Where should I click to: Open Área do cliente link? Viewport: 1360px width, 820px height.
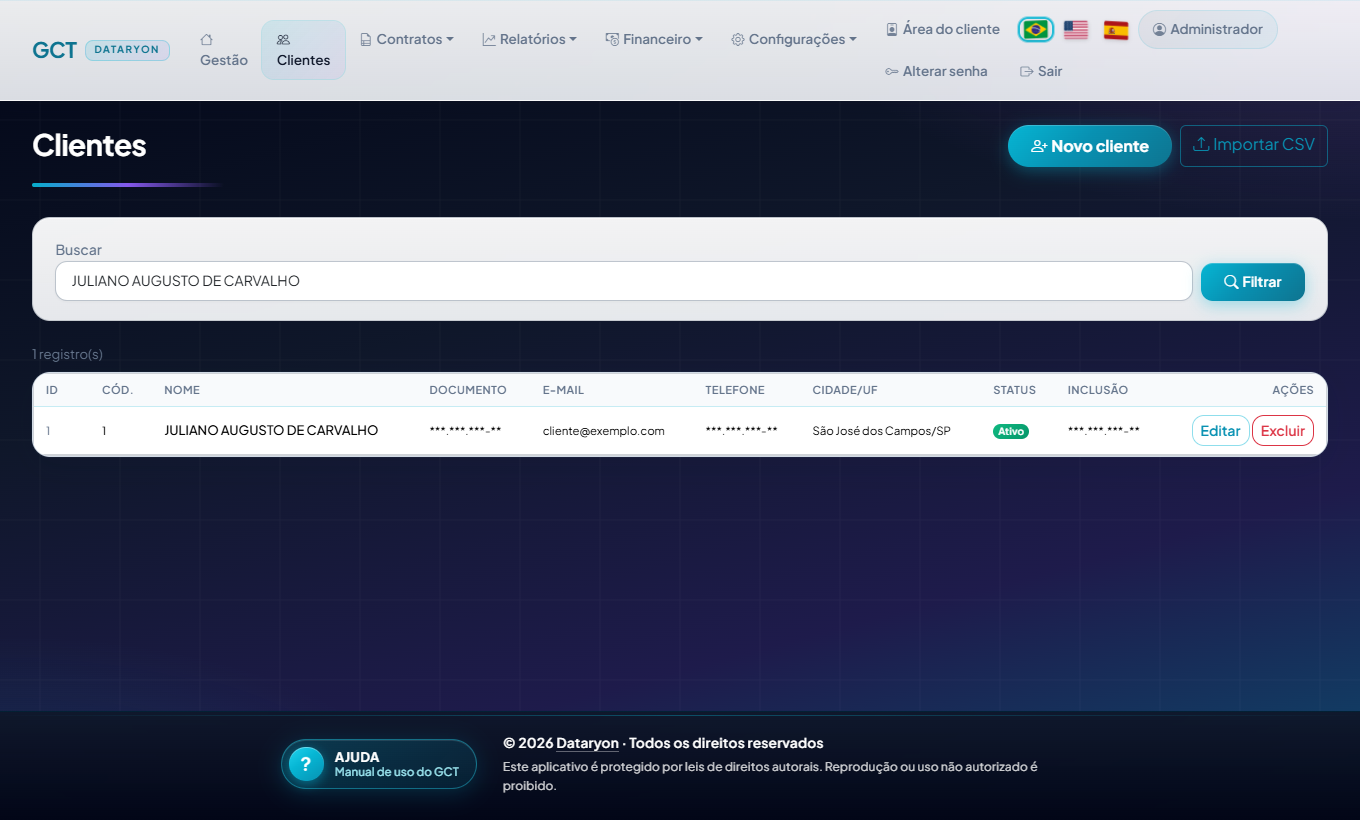click(x=943, y=29)
